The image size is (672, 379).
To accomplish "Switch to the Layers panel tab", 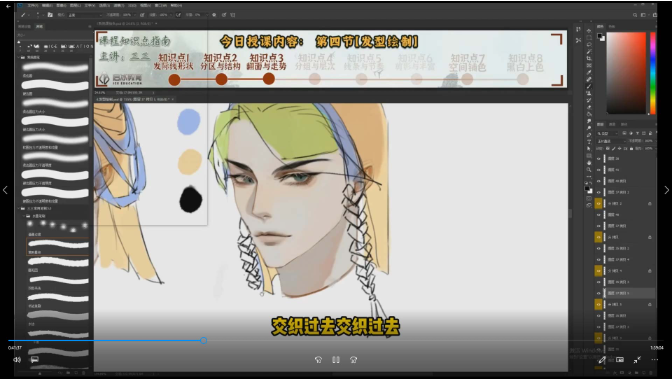I will click(x=600, y=124).
